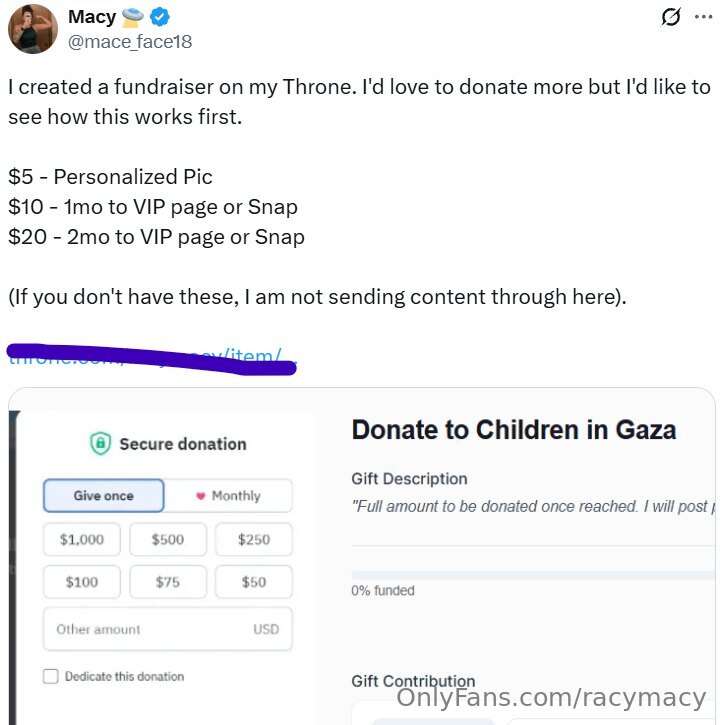This screenshot has width=720, height=725.
Task: Open Macy's profile avatar picture
Action: [33, 29]
